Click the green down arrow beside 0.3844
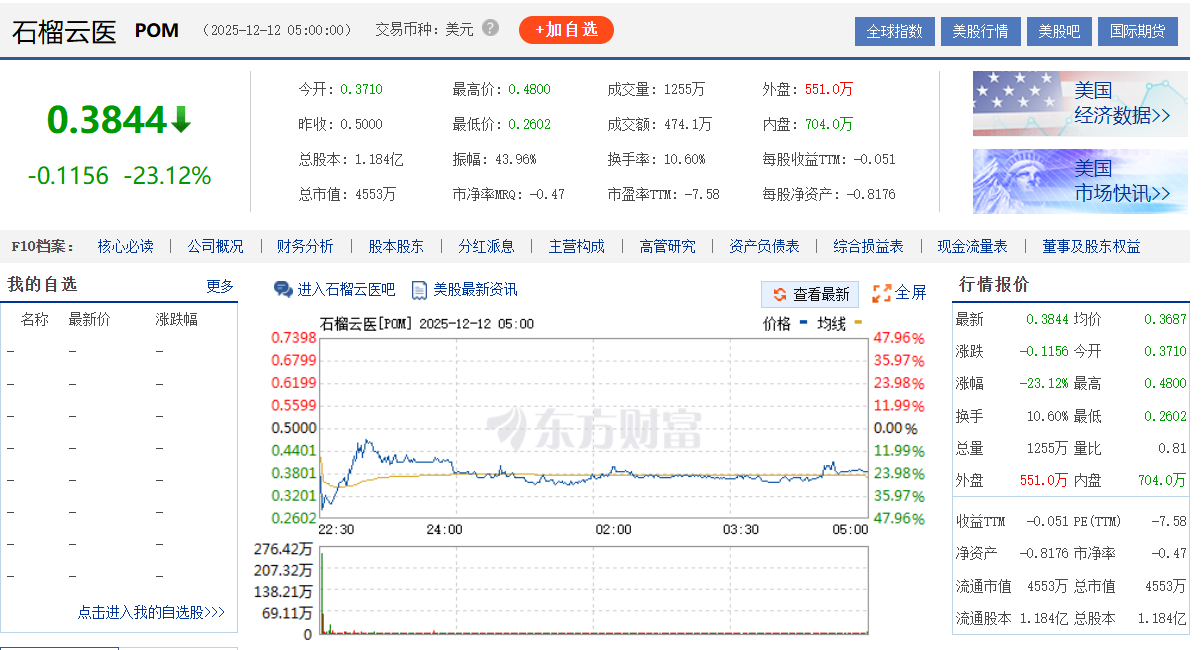Image resolution: width=1201 pixels, height=650 pixels. click(x=181, y=121)
